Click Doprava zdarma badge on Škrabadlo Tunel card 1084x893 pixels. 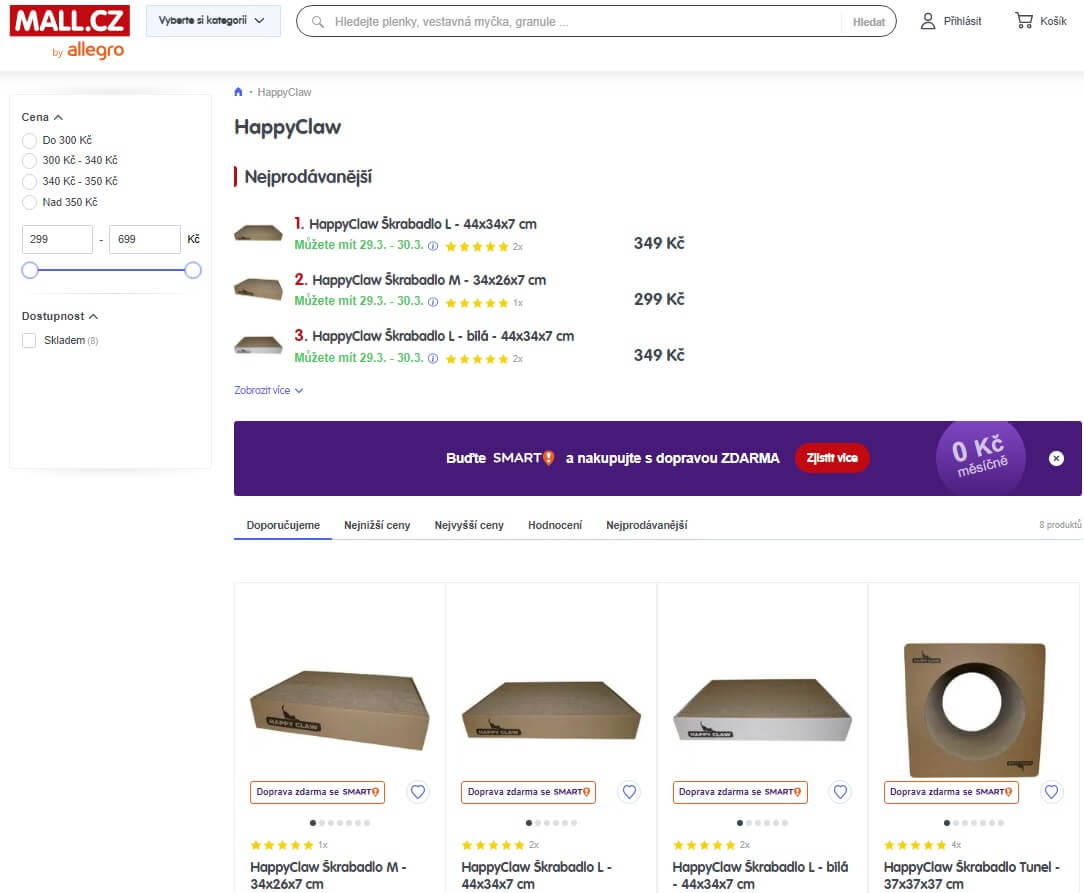(951, 792)
